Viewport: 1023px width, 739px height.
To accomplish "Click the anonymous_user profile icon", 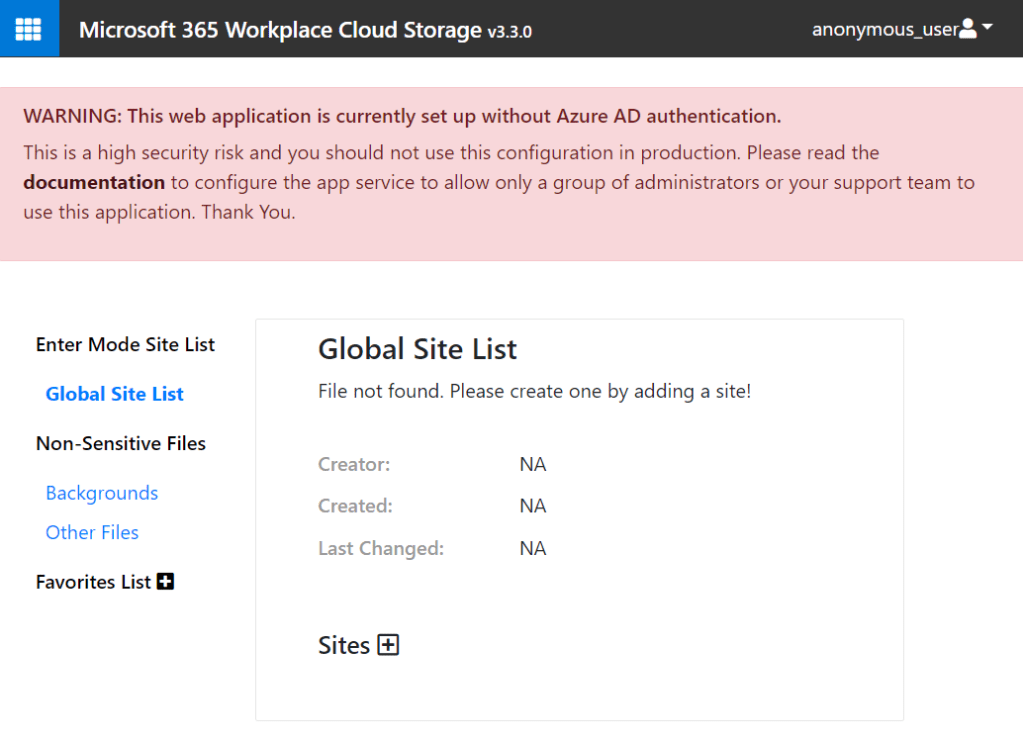I will [968, 29].
